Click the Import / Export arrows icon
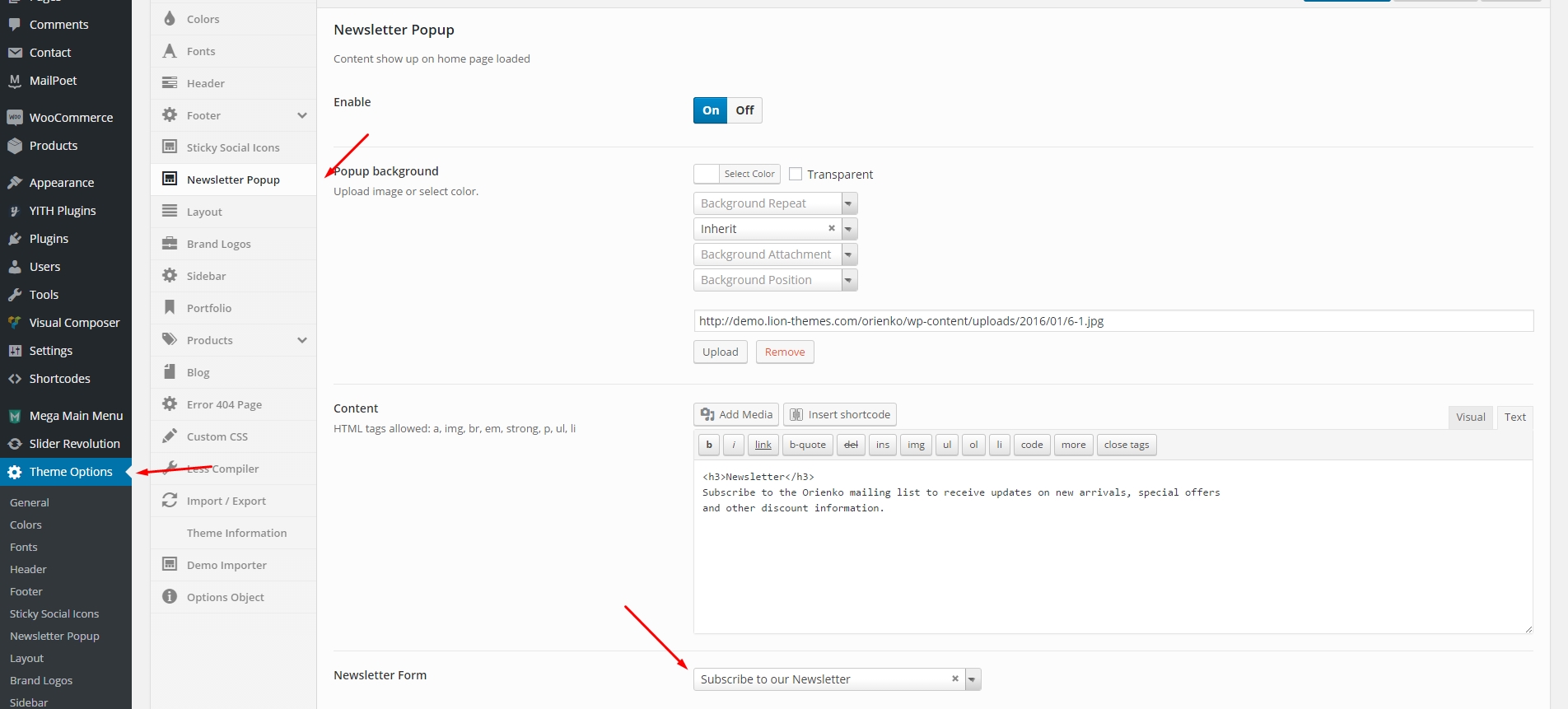 (x=170, y=501)
